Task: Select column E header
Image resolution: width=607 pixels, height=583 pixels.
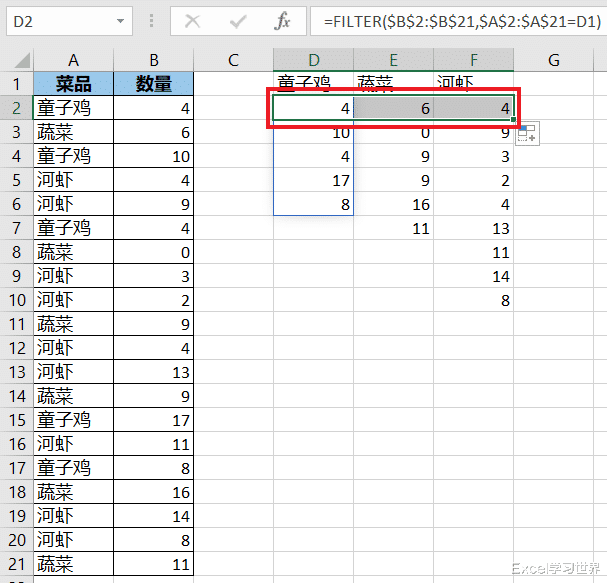Action: 394,60
